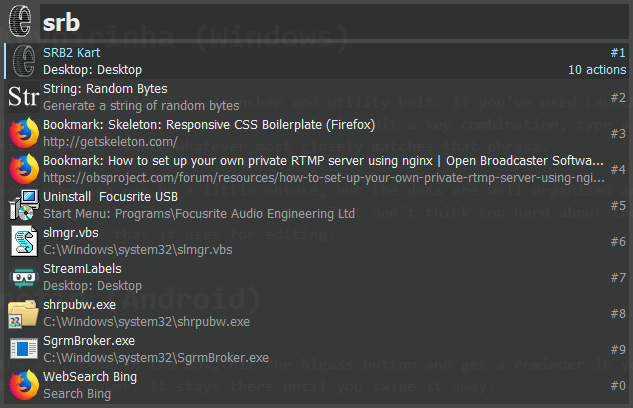633x408 pixels.
Task: Click the #6 rank label
Action: [618, 241]
